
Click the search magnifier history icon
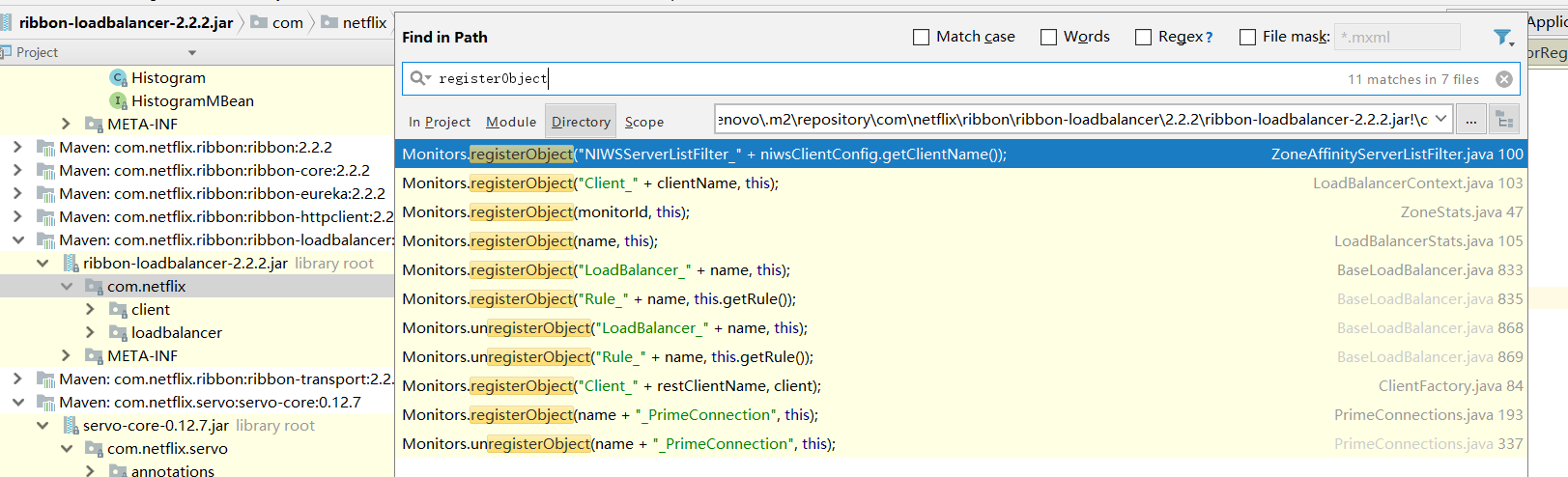[419, 78]
